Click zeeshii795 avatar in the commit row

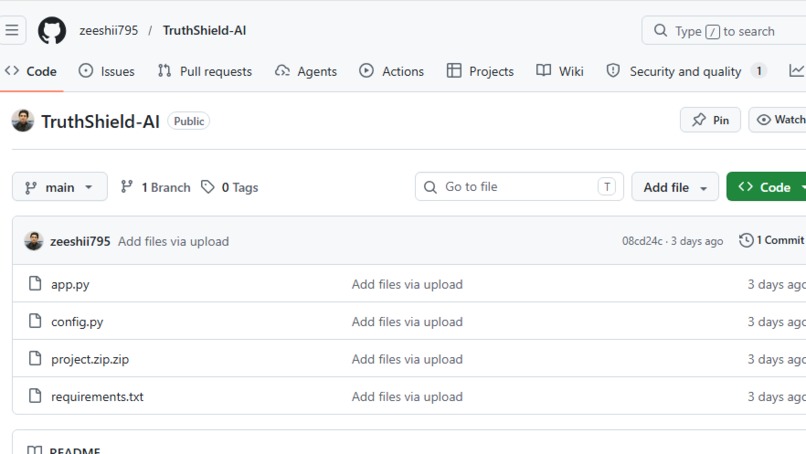coord(34,241)
